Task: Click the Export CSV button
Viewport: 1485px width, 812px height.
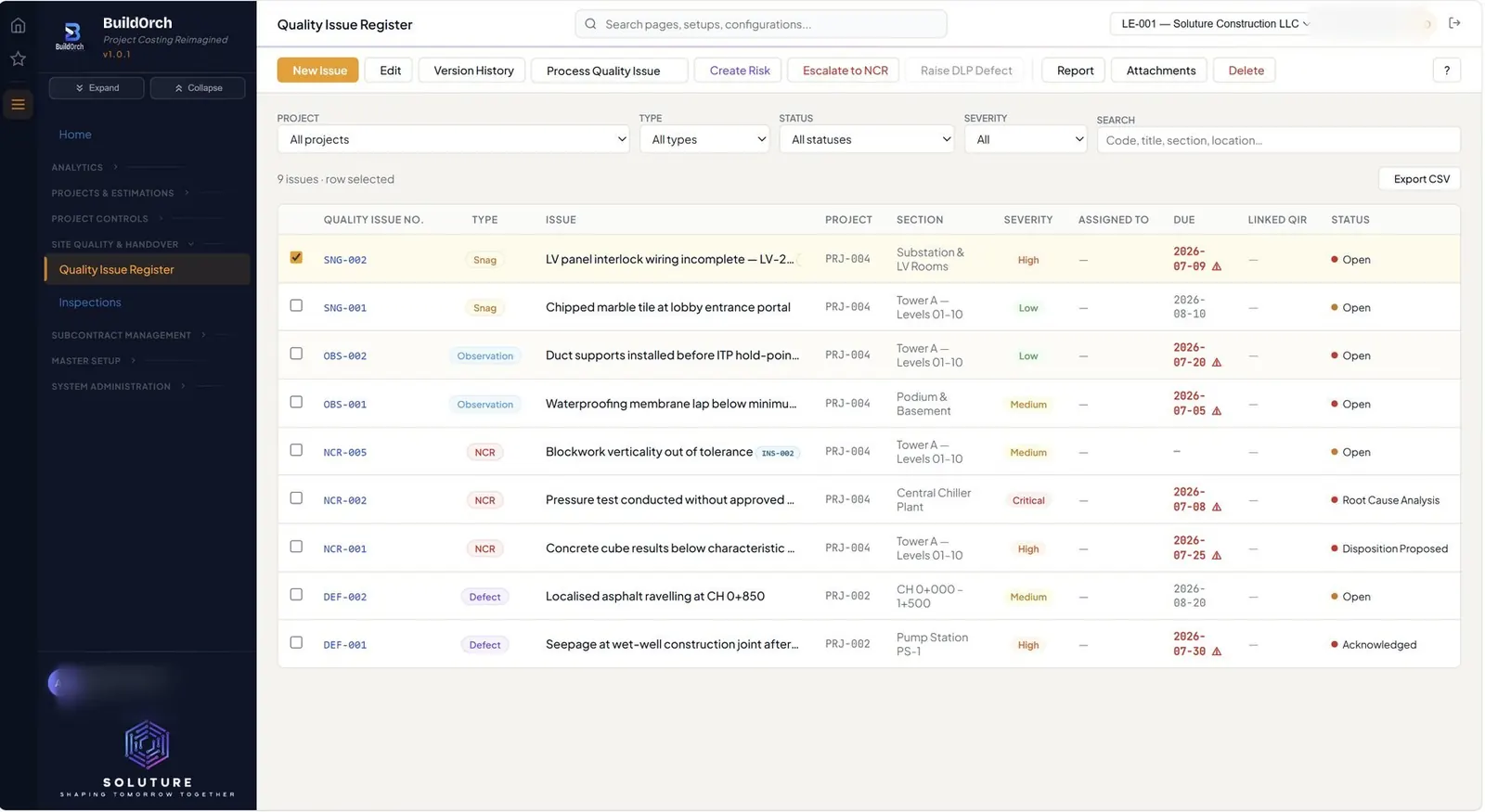Action: click(x=1420, y=179)
